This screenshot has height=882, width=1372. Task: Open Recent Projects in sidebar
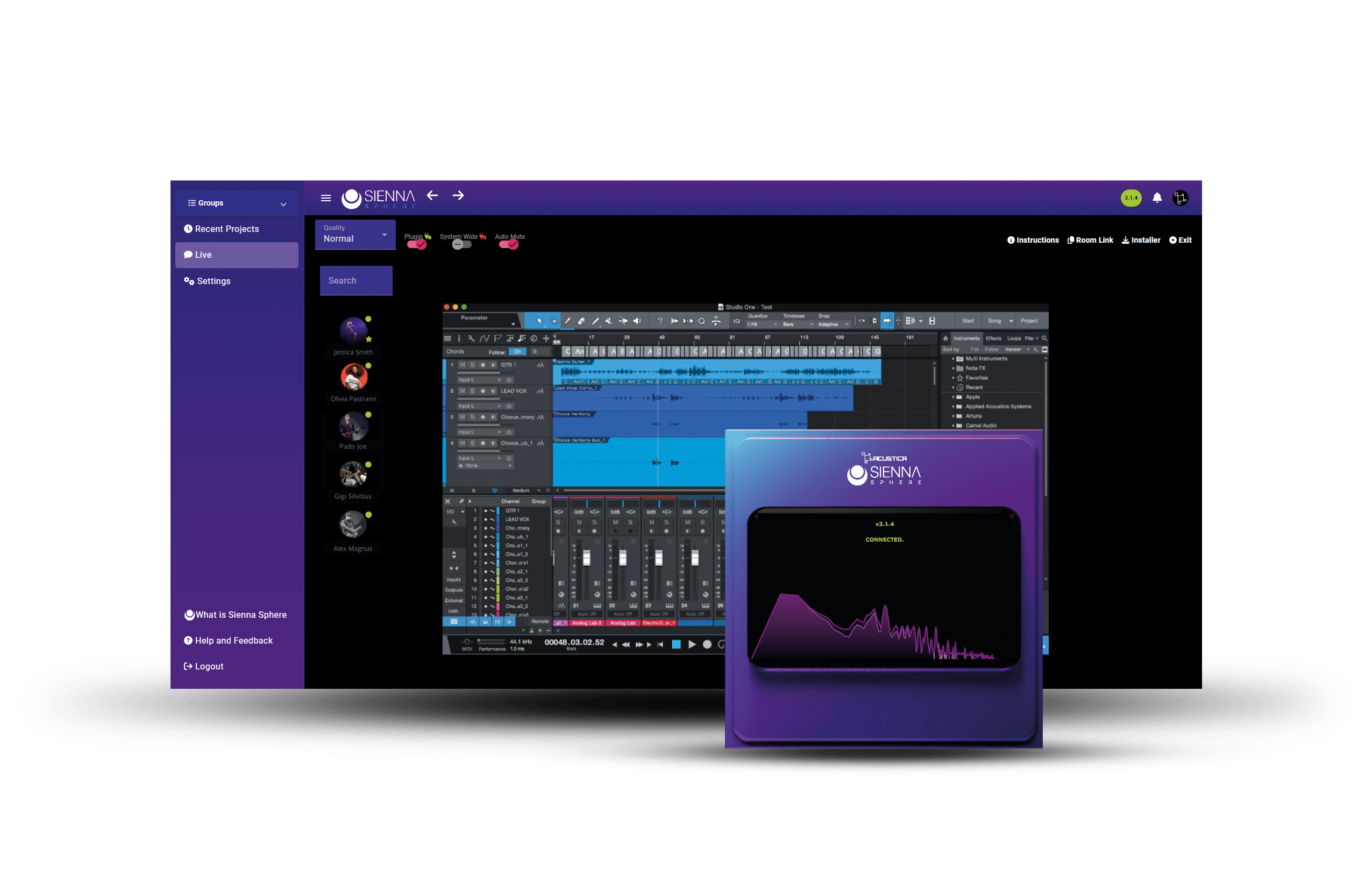[226, 229]
